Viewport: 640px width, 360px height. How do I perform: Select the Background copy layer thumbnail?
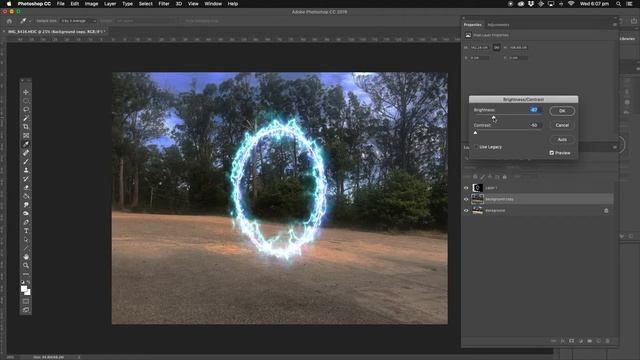click(477, 199)
